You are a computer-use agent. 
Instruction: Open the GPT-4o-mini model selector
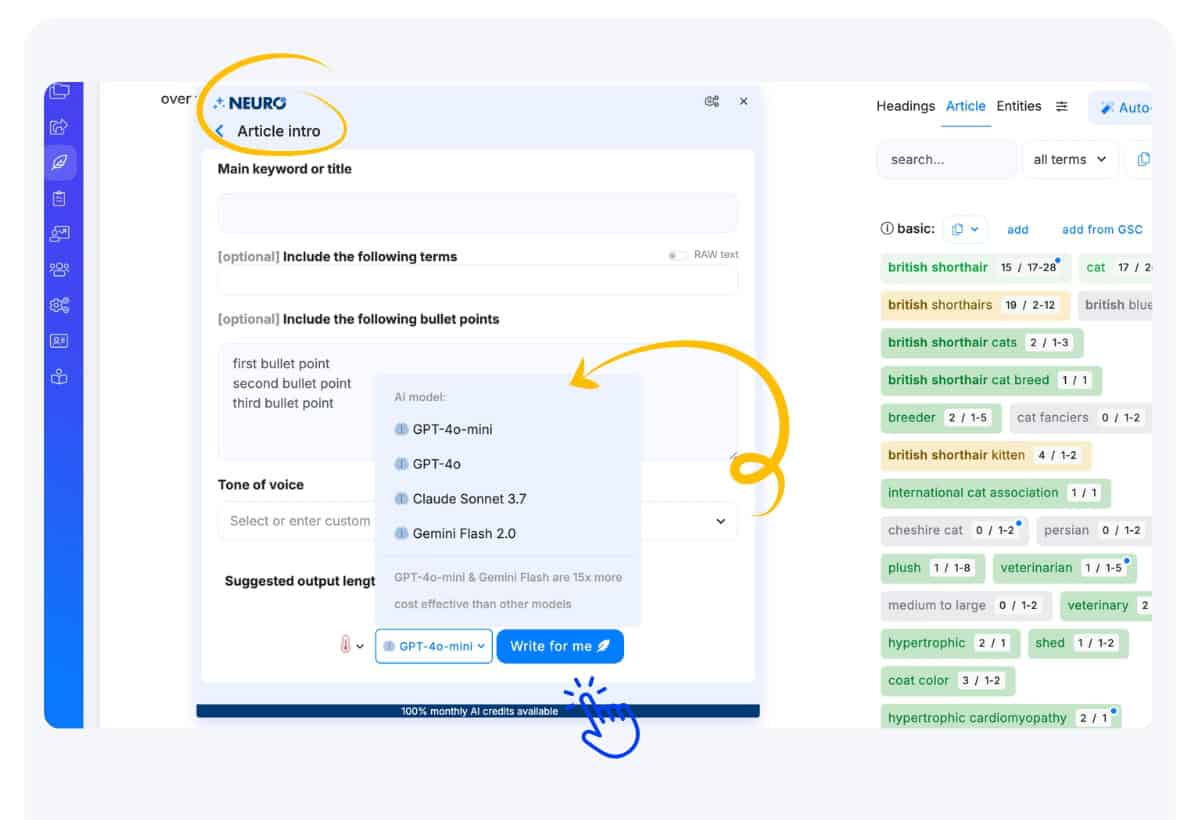(x=434, y=646)
